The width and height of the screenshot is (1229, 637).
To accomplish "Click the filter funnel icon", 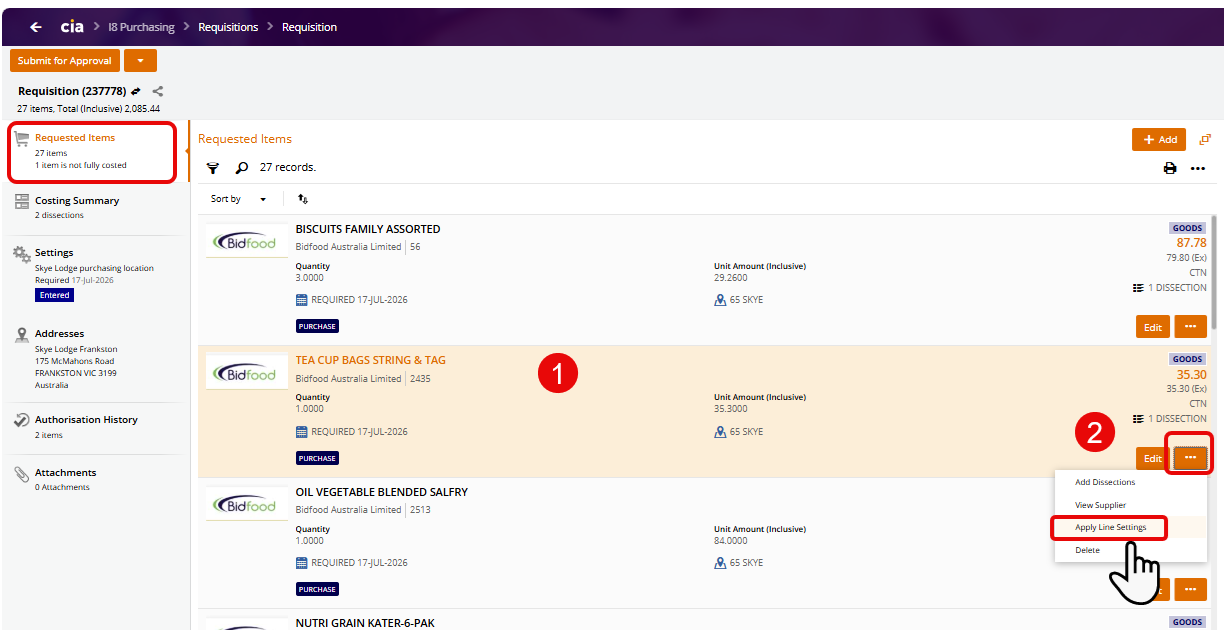I will [x=213, y=168].
